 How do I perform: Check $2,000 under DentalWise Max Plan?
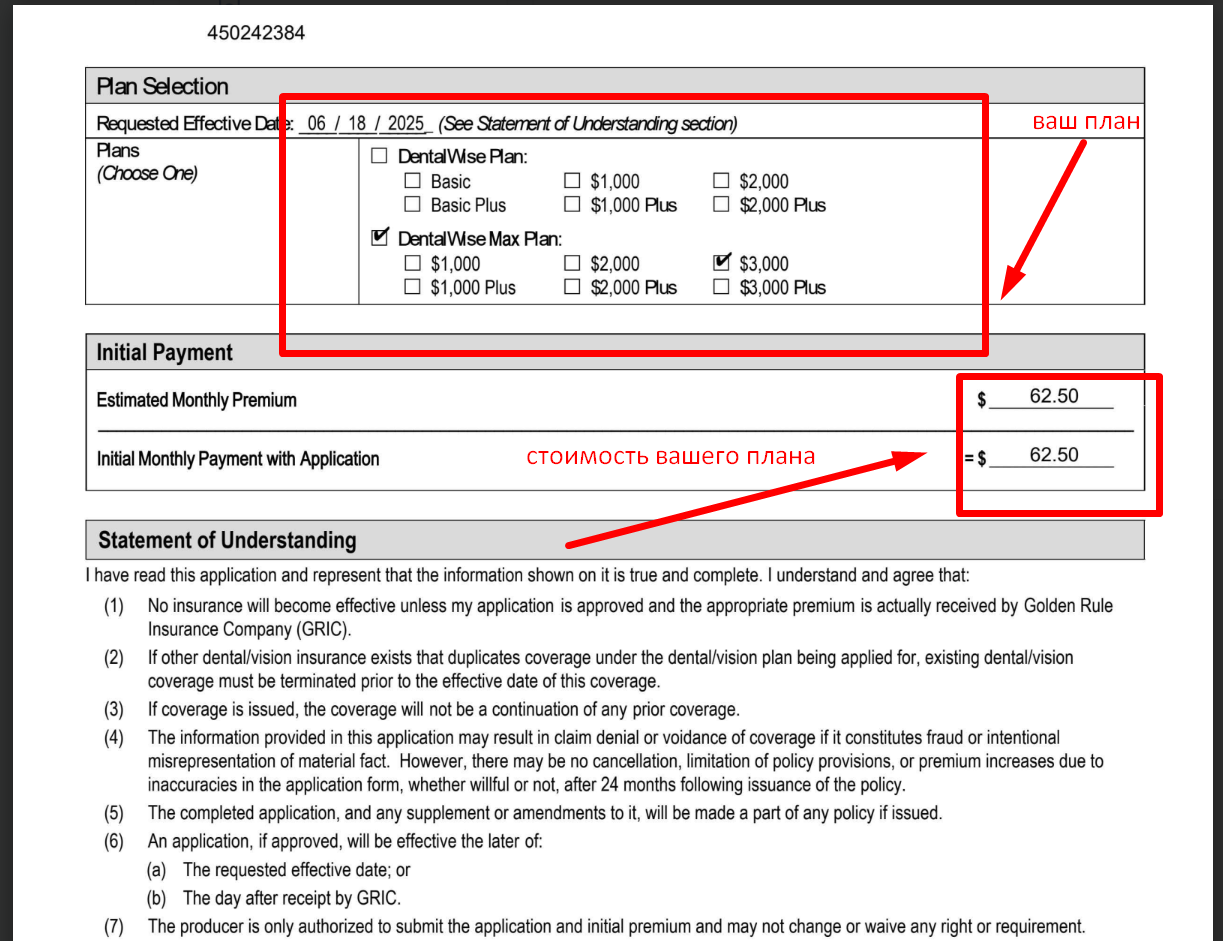click(x=572, y=264)
